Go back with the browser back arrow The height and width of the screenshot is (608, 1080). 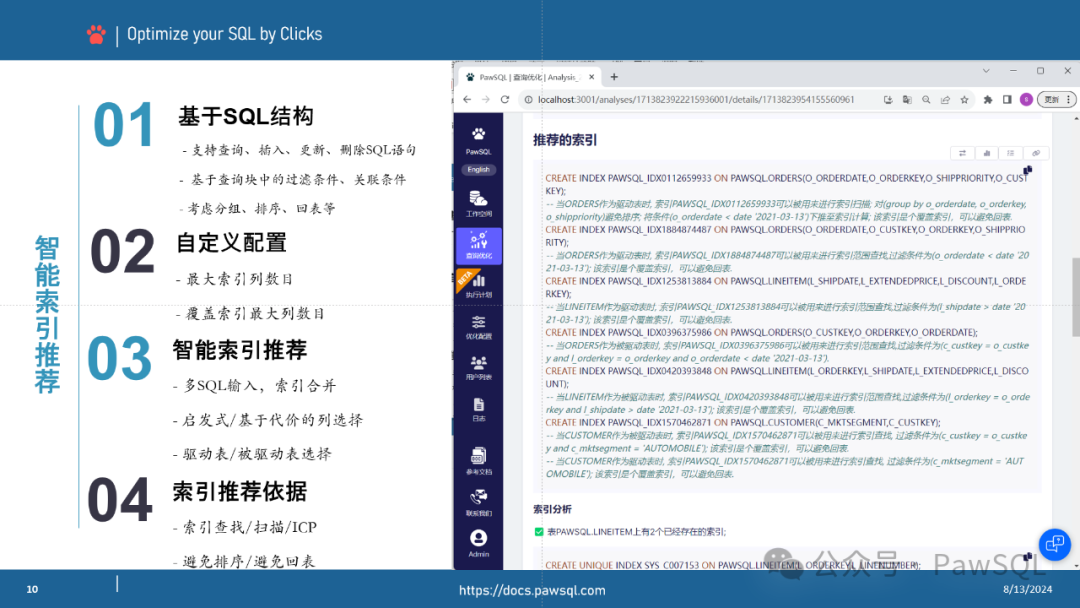click(x=467, y=99)
